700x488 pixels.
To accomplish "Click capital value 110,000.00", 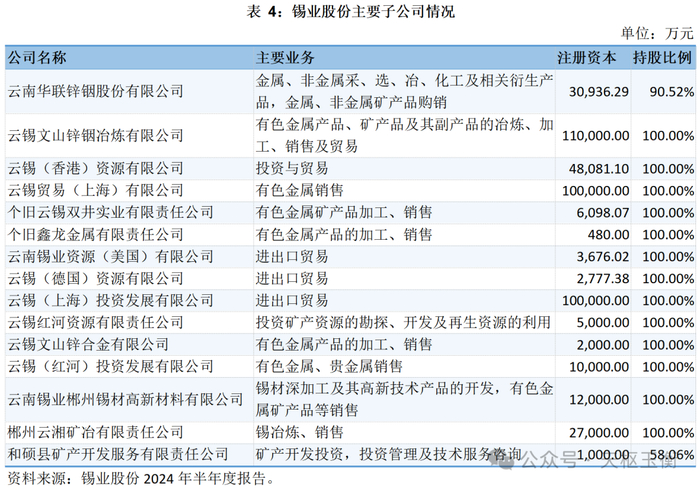I will point(596,136).
